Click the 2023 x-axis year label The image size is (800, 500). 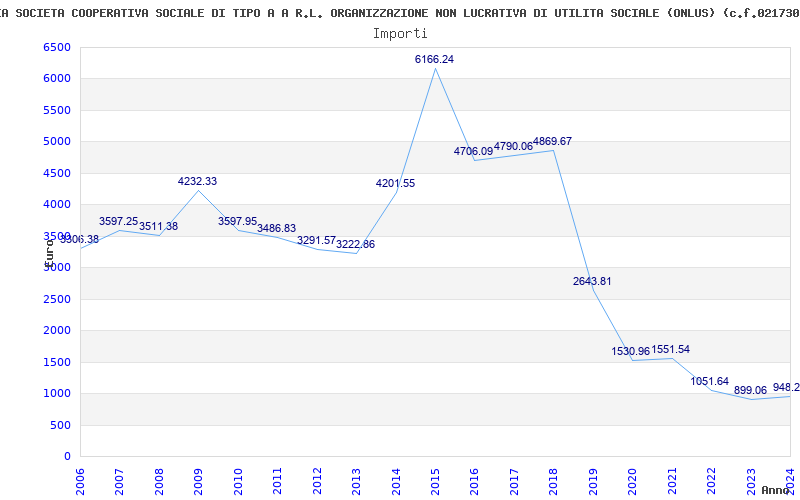pyautogui.click(x=751, y=481)
